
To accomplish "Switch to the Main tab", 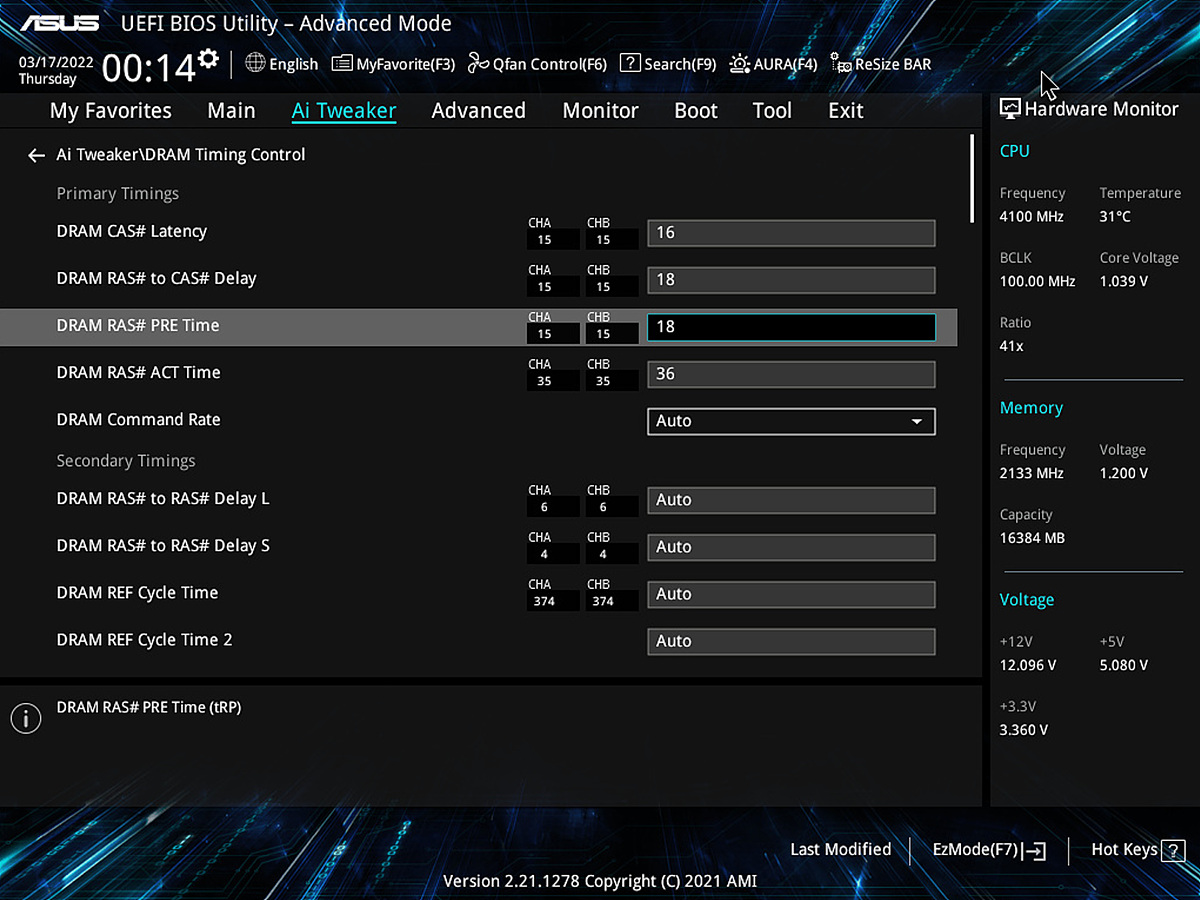I will (x=231, y=111).
